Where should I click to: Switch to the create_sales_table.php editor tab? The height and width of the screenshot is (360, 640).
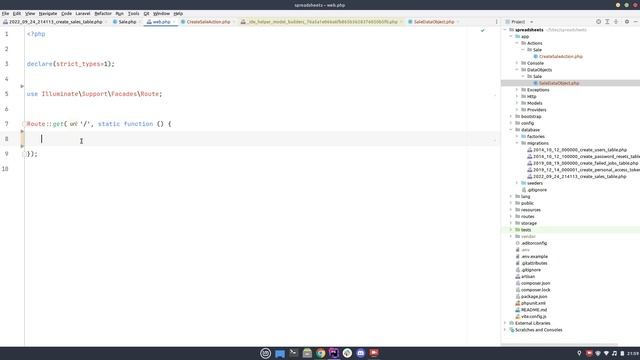pyautogui.click(x=55, y=22)
